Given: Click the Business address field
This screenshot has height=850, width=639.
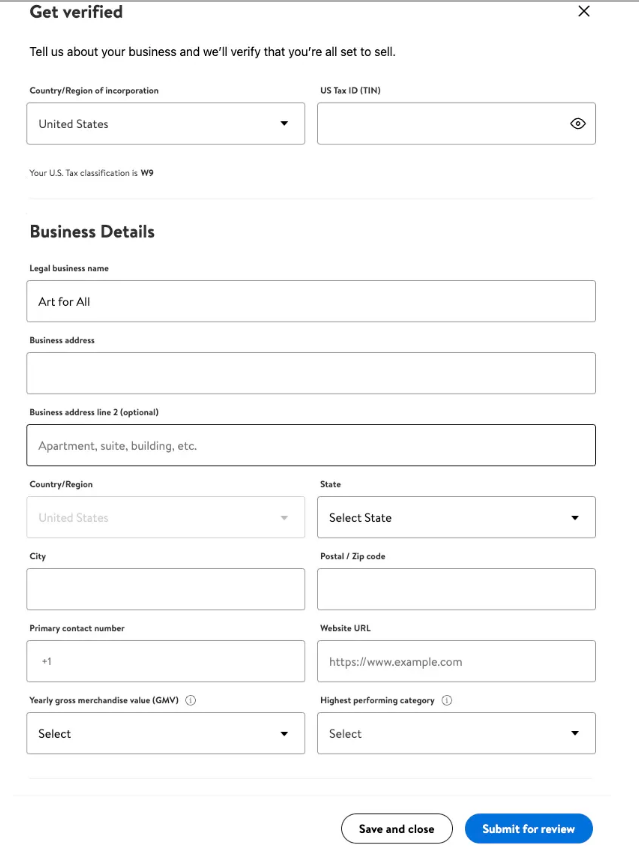Looking at the screenshot, I should click(310, 372).
